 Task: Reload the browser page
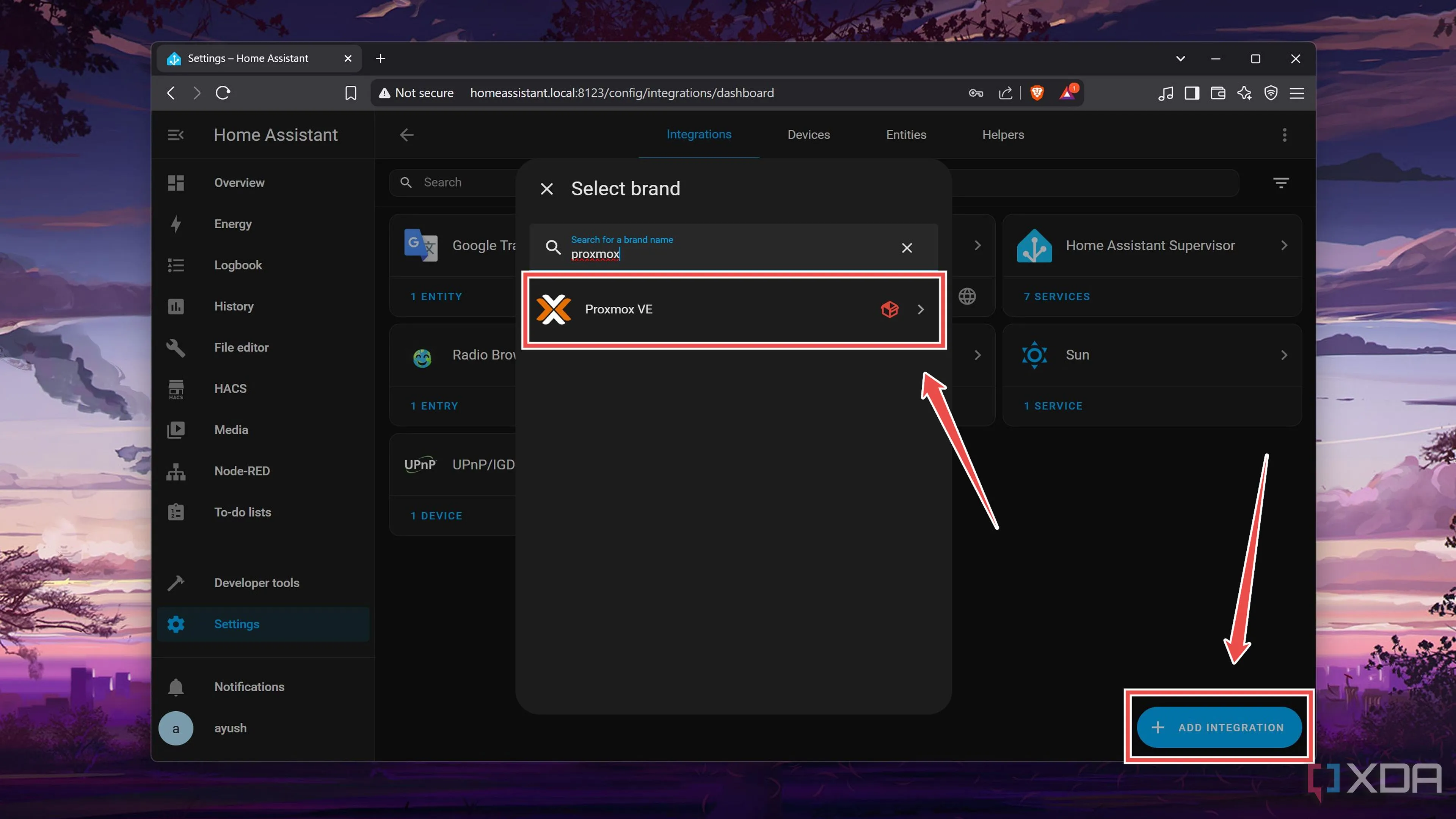click(223, 93)
